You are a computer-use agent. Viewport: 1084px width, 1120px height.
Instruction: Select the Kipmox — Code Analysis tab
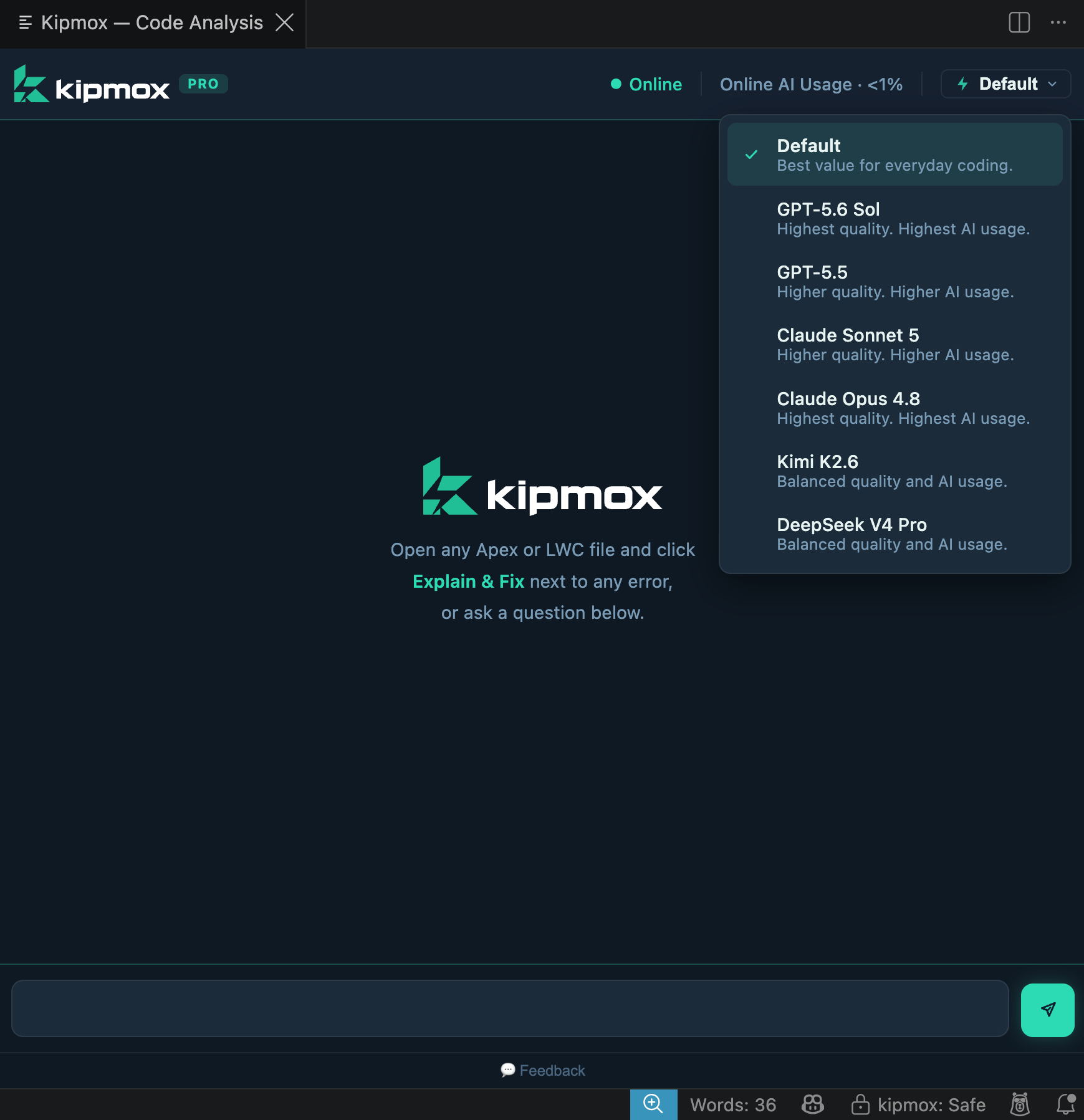pyautogui.click(x=153, y=23)
